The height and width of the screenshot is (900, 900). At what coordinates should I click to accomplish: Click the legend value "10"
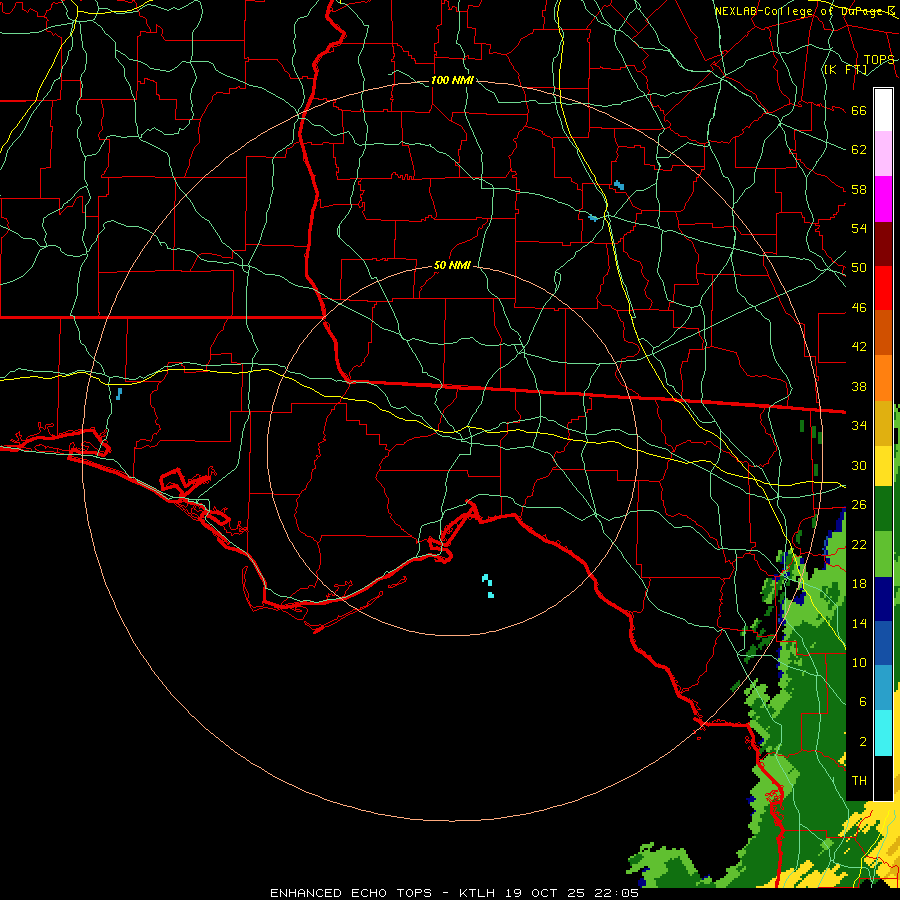[859, 663]
